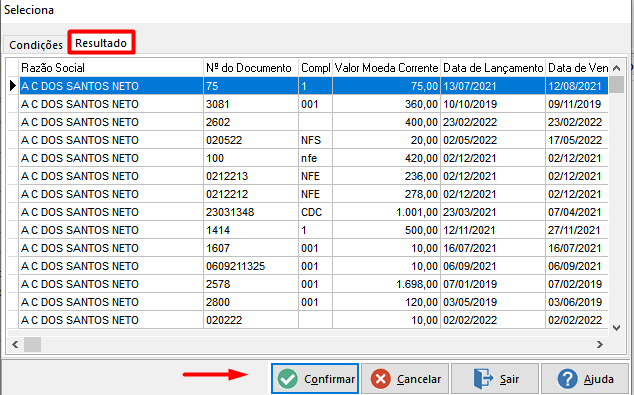
Task: Click the launch date 07/01/2019
Action: (x=493, y=284)
